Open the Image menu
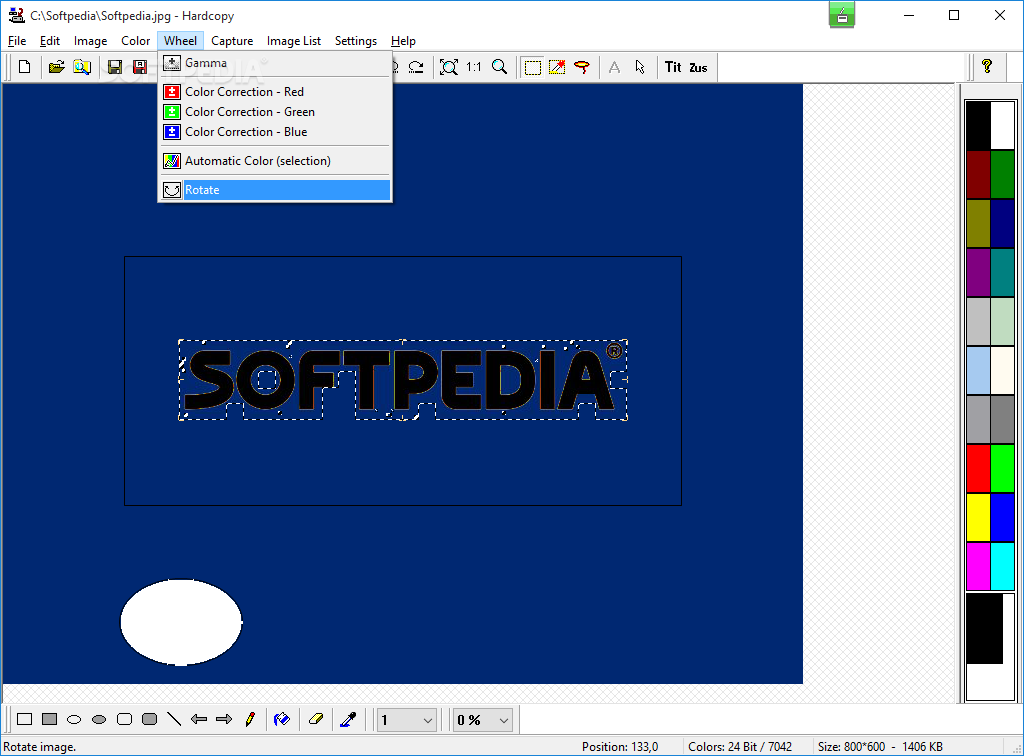Viewport: 1024px width, 756px height. point(90,40)
